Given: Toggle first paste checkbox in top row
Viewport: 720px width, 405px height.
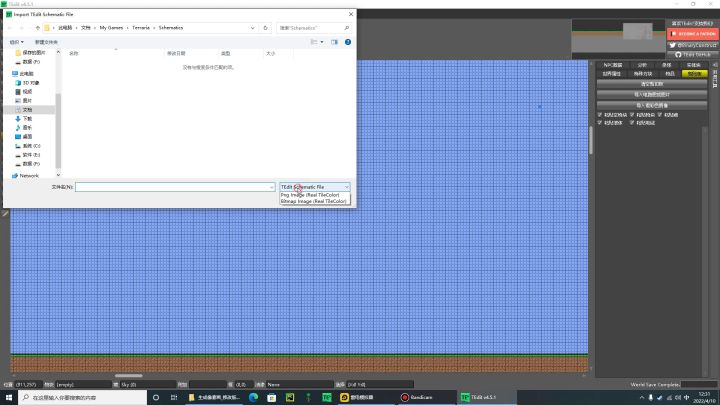Looking at the screenshot, I should [600, 114].
